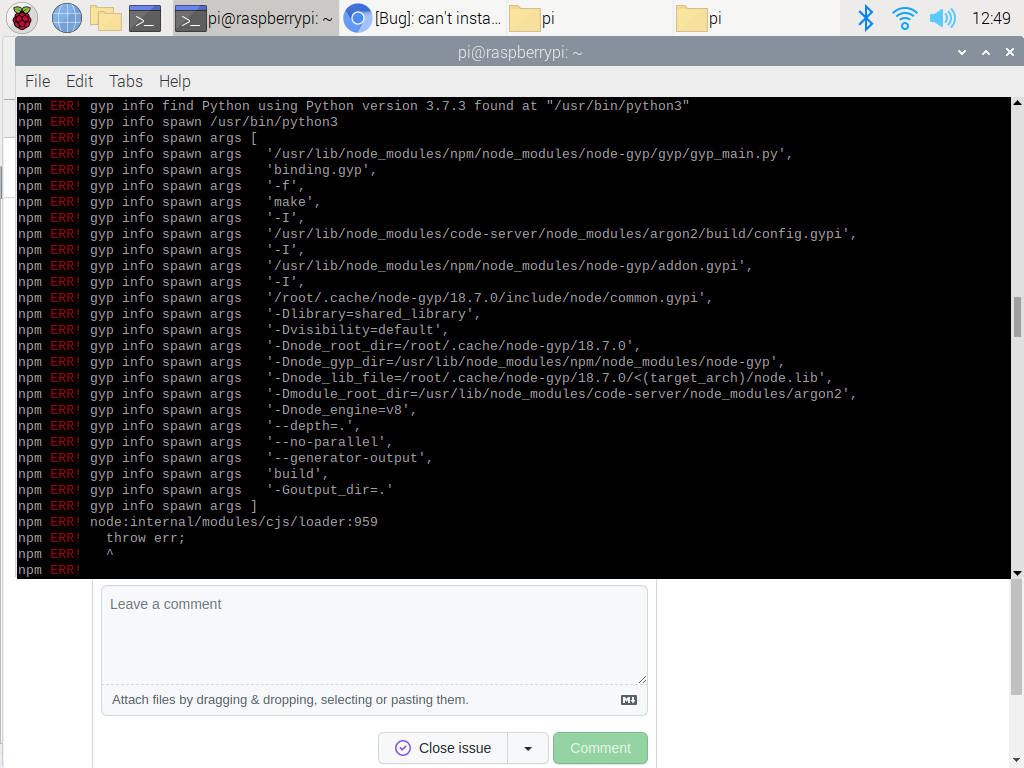The height and width of the screenshot is (768, 1024).
Task: Open the File Manager folder icon
Action: [106, 18]
